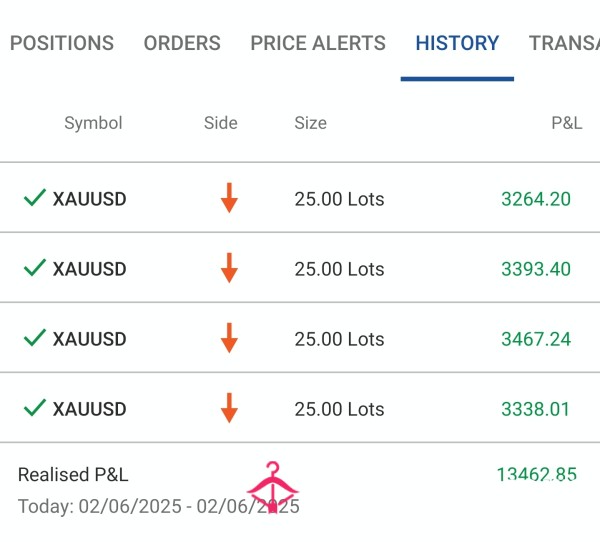Image resolution: width=600 pixels, height=542 pixels.
Task: Click the Symbol column header
Action: tap(93, 123)
